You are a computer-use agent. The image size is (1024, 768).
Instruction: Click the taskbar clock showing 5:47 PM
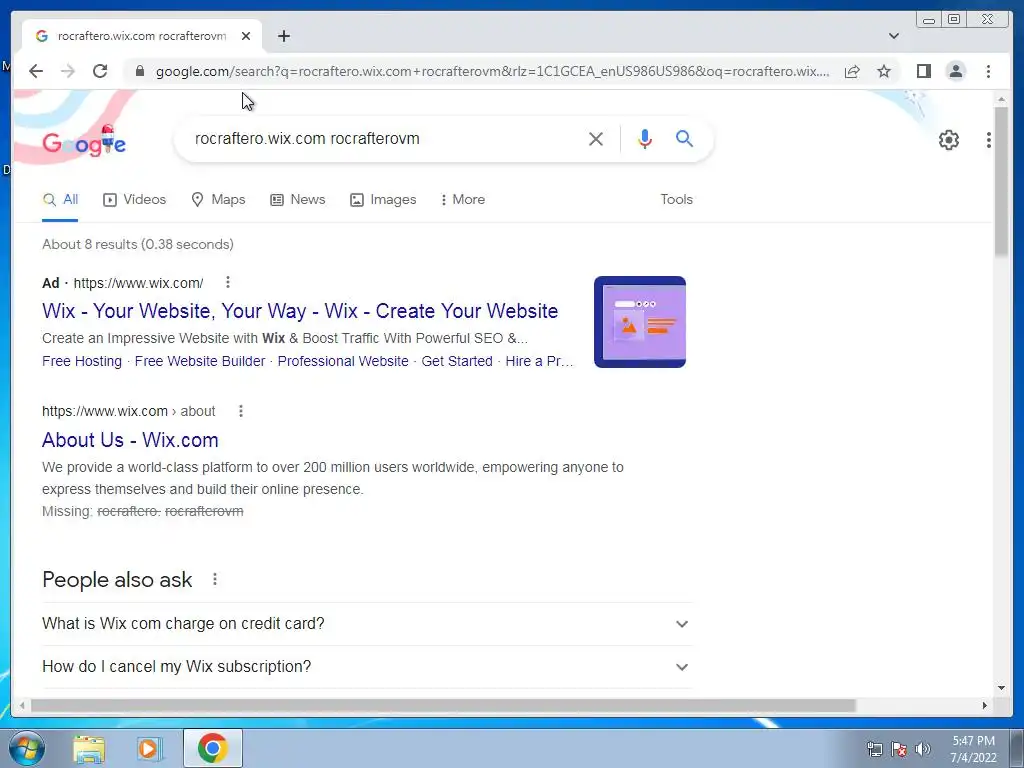pos(973,749)
